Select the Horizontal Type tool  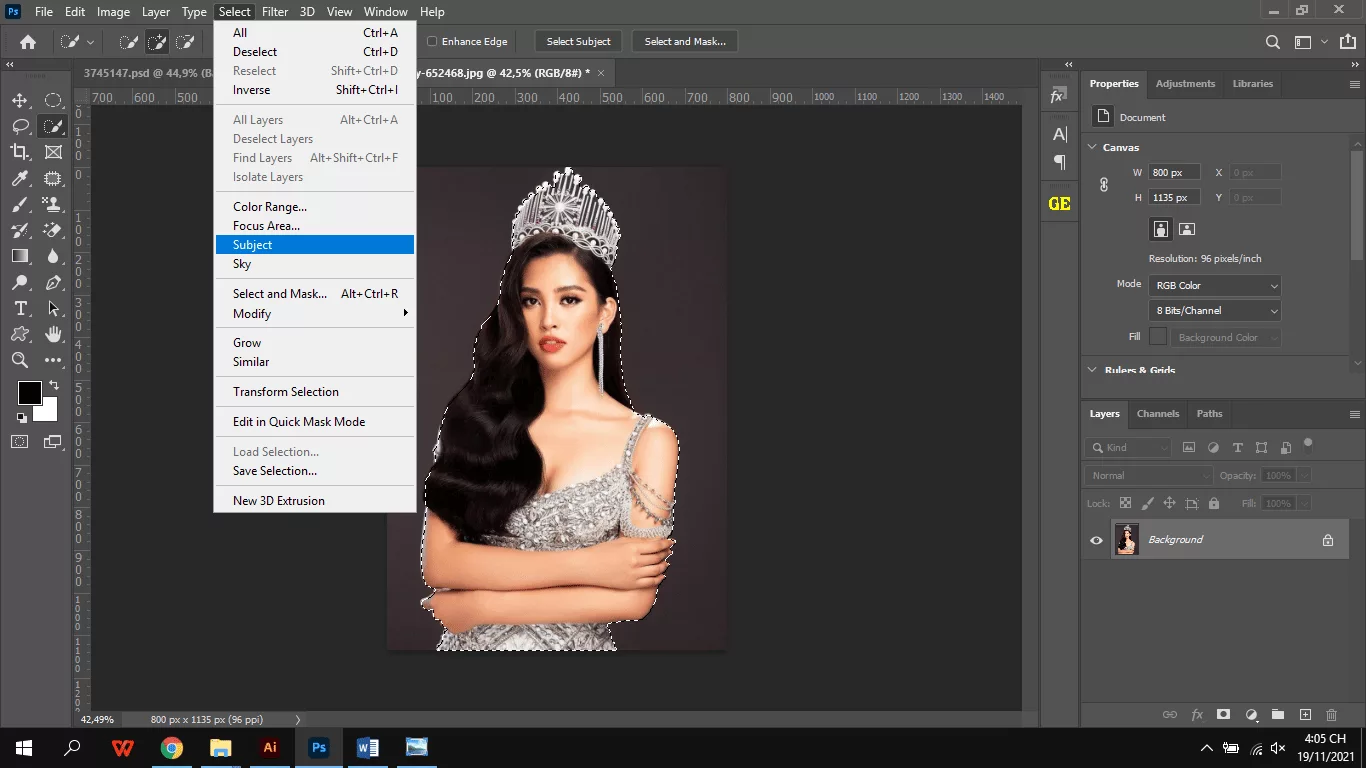[20, 308]
